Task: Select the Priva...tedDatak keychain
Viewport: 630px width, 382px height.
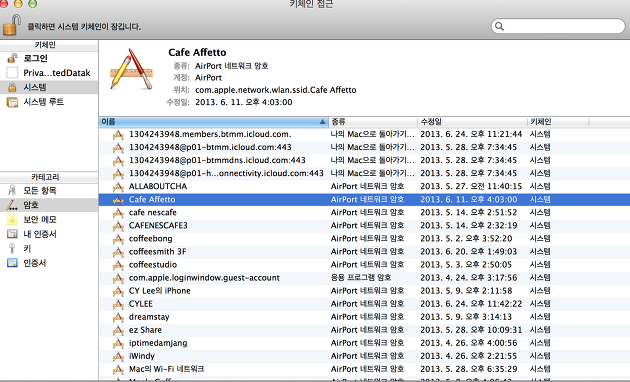Action: click(49, 73)
